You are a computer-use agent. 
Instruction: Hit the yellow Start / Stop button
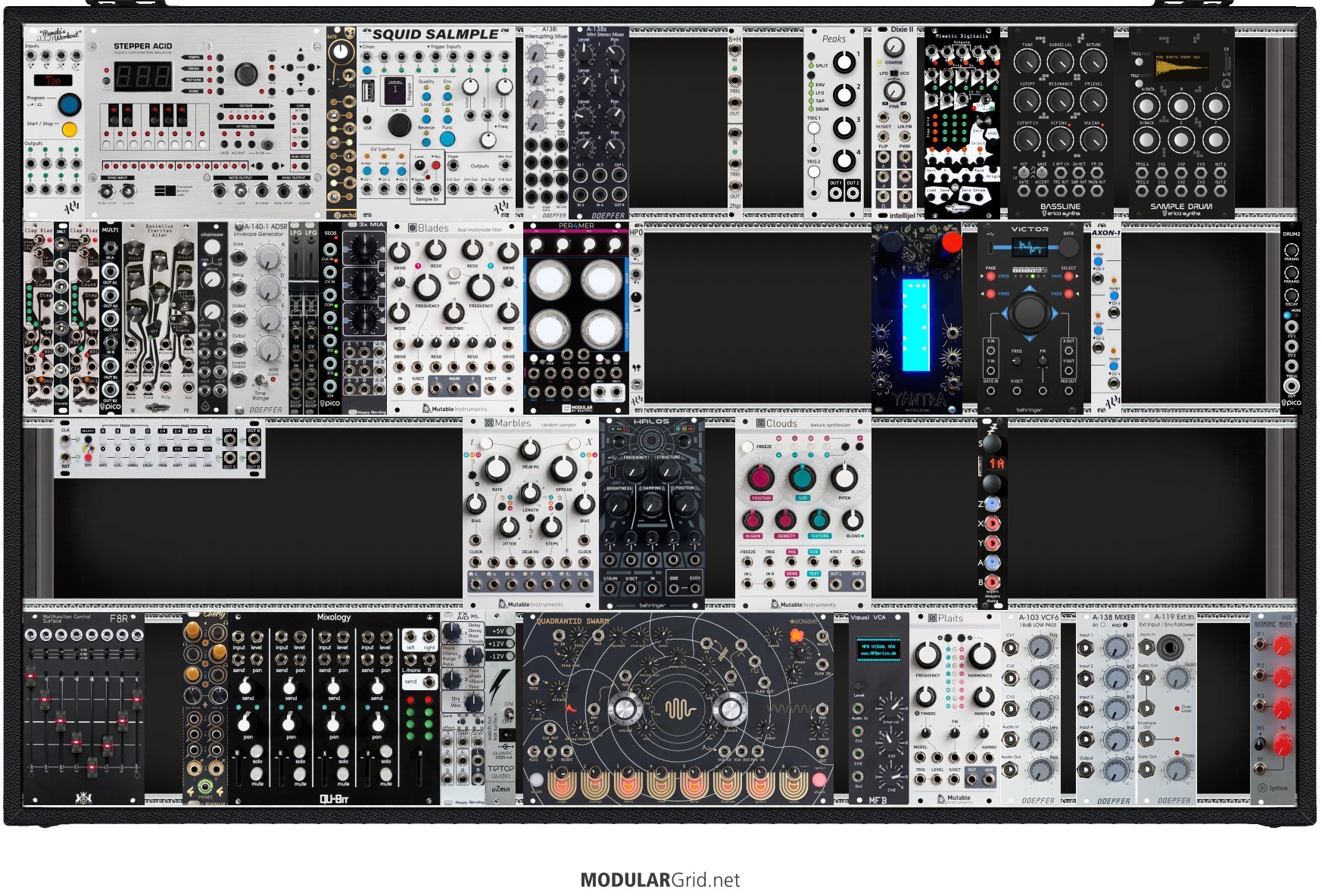(70, 129)
